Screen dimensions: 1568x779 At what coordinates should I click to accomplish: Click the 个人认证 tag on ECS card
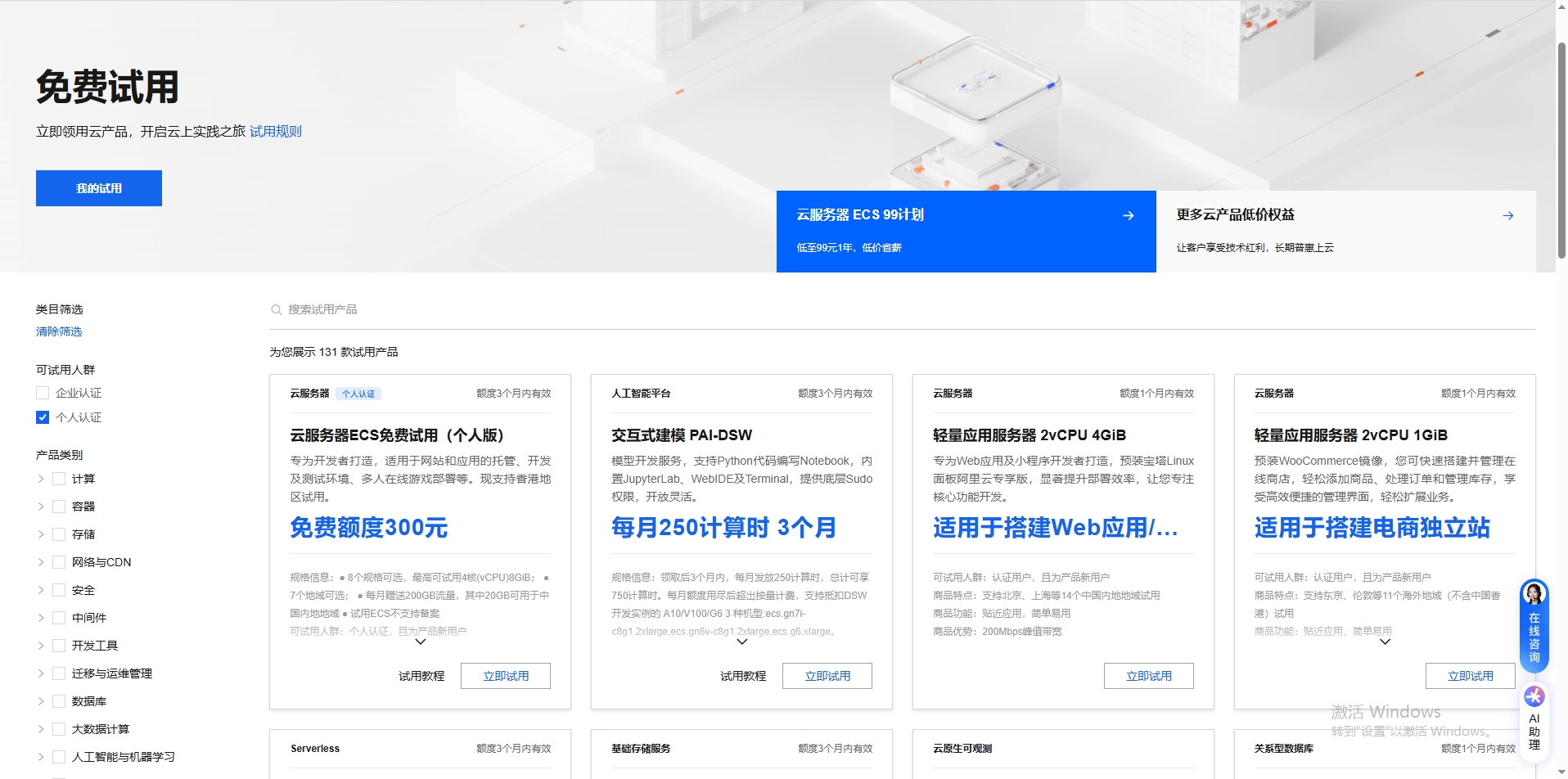click(358, 394)
